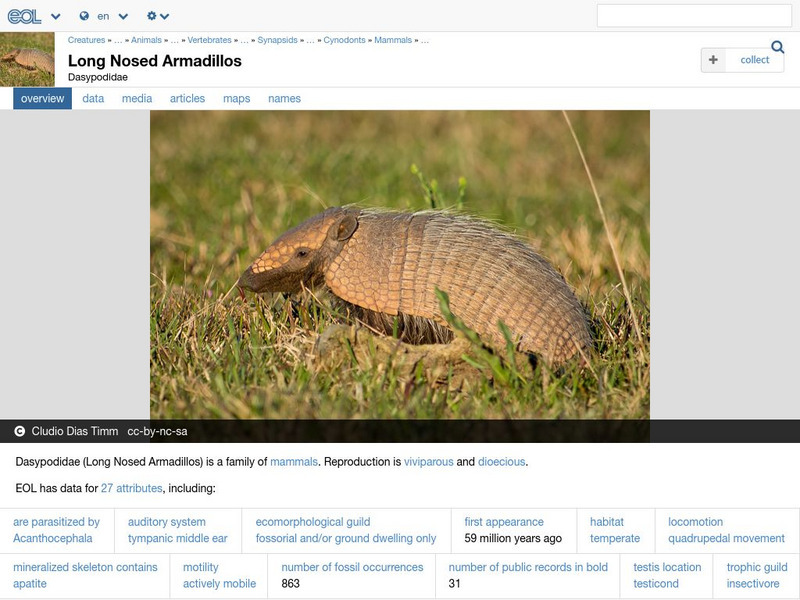Expand the dropdown arrow beside EOL logo
800x600 pixels.
(56, 17)
